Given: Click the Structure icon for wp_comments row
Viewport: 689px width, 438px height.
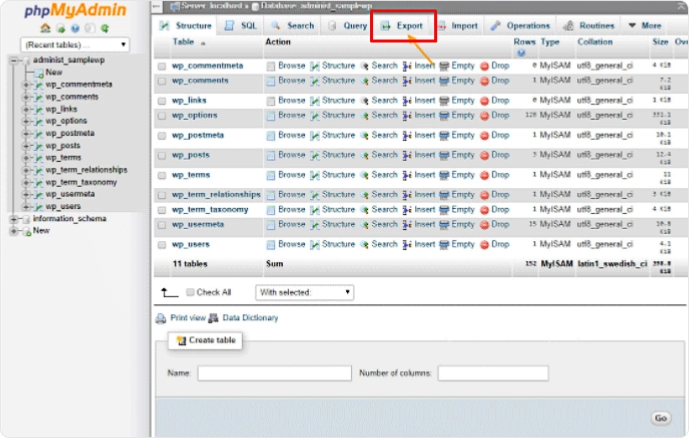Looking at the screenshot, I should [315, 81].
